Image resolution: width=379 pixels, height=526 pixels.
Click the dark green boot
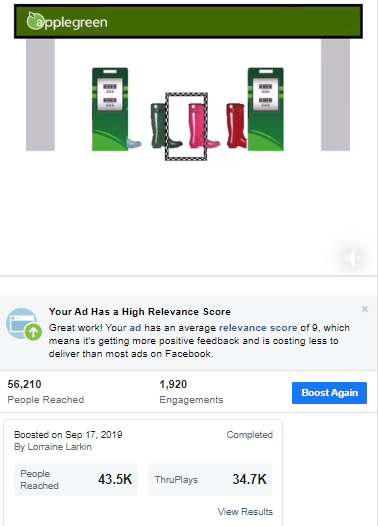[x=163, y=126]
